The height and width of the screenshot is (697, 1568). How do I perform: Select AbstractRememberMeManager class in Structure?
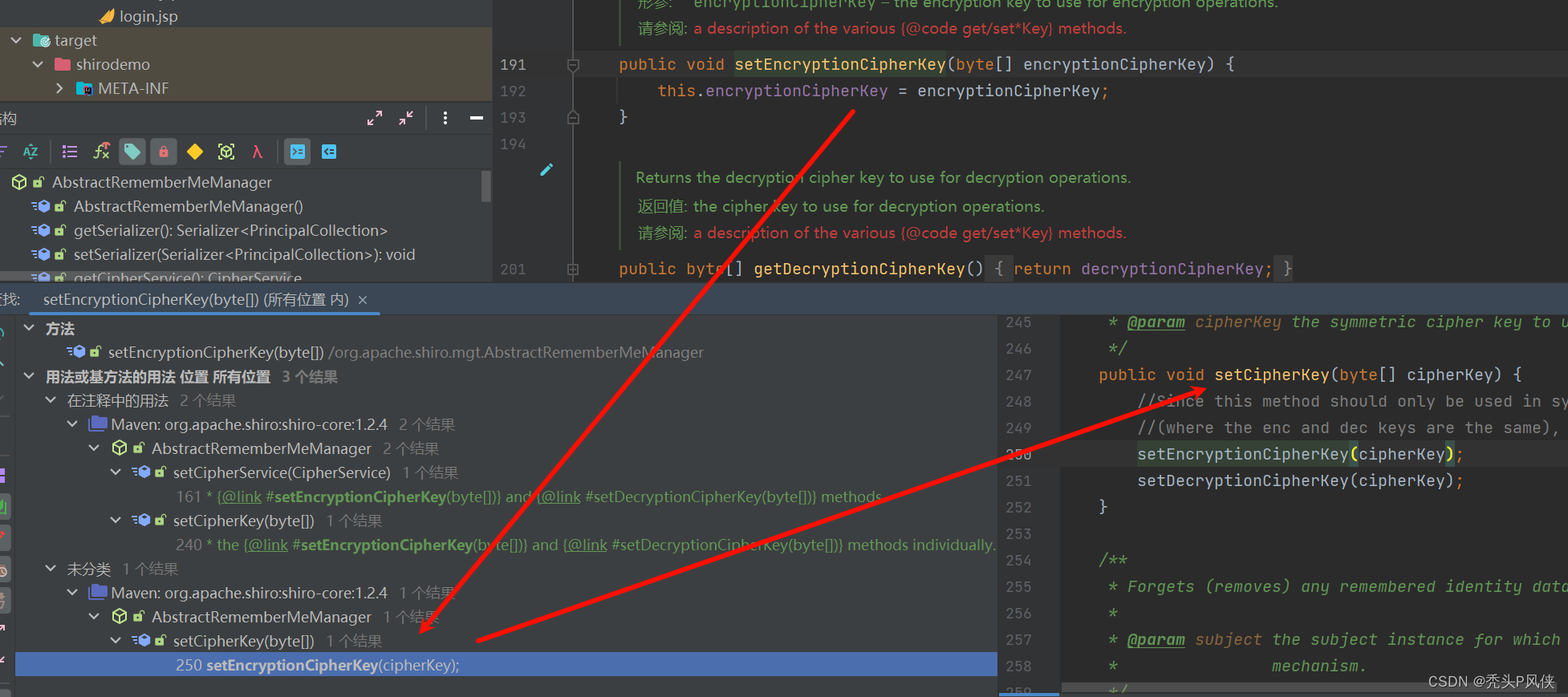pos(162,182)
